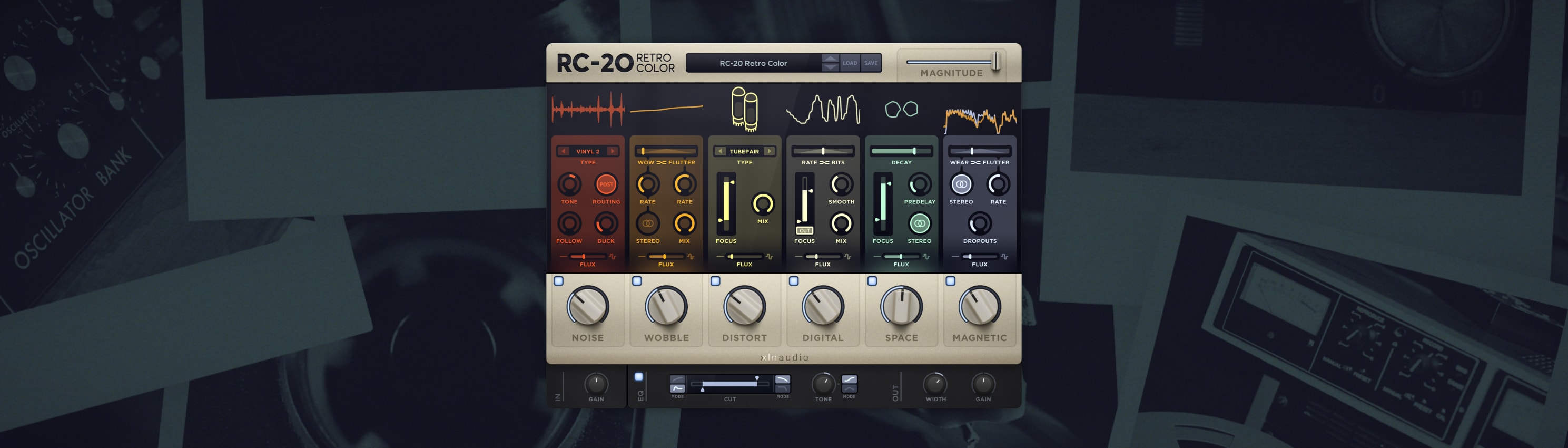Click the input GAIN knob
This screenshot has width=1568, height=448.
tap(597, 384)
